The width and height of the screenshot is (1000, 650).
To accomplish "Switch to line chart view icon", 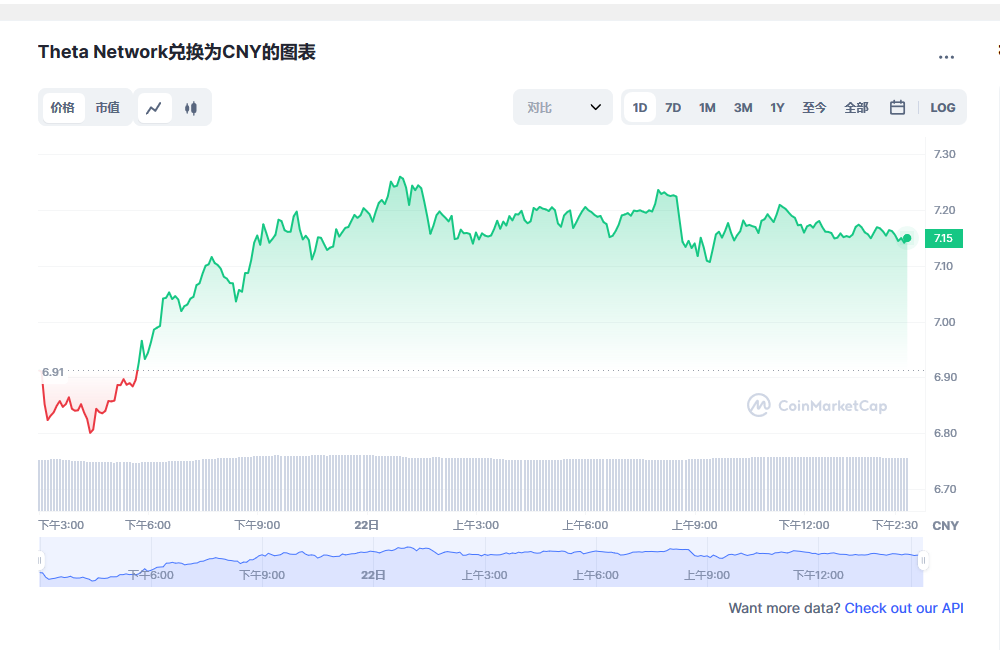I will point(154,108).
